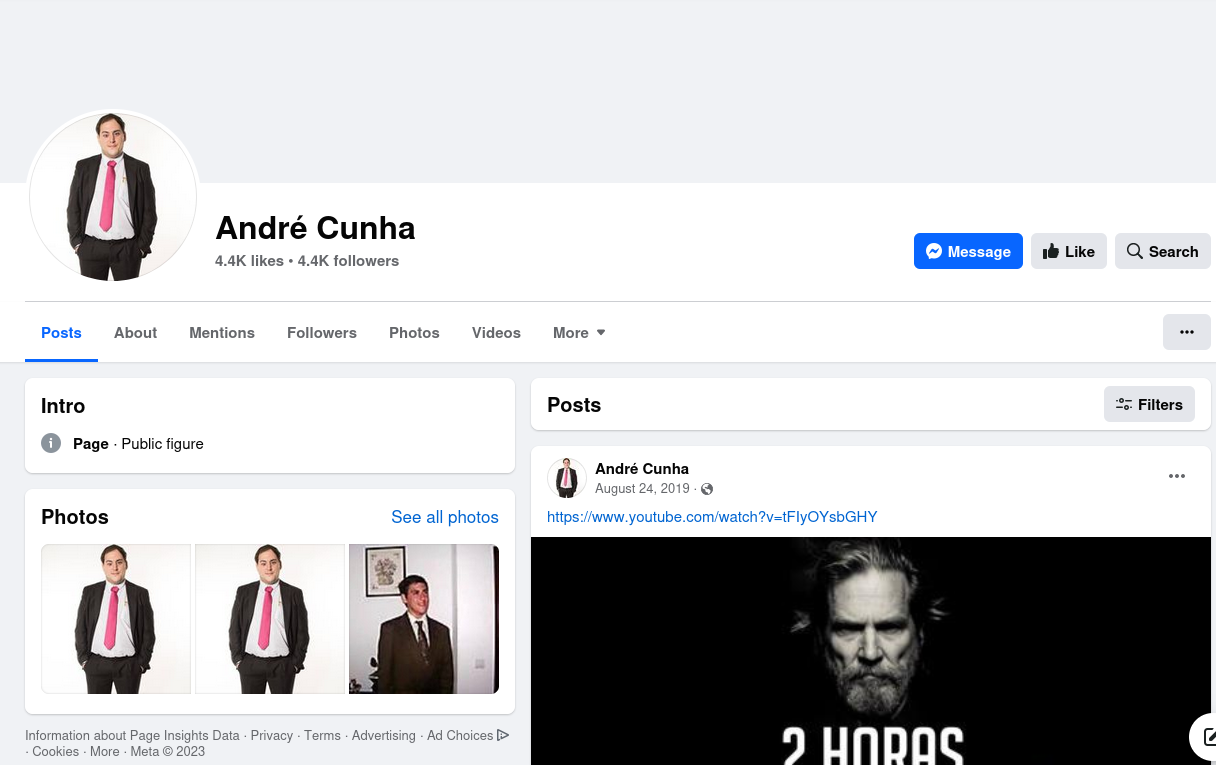Click See all photos link
This screenshot has height=765, width=1216.
(444, 517)
